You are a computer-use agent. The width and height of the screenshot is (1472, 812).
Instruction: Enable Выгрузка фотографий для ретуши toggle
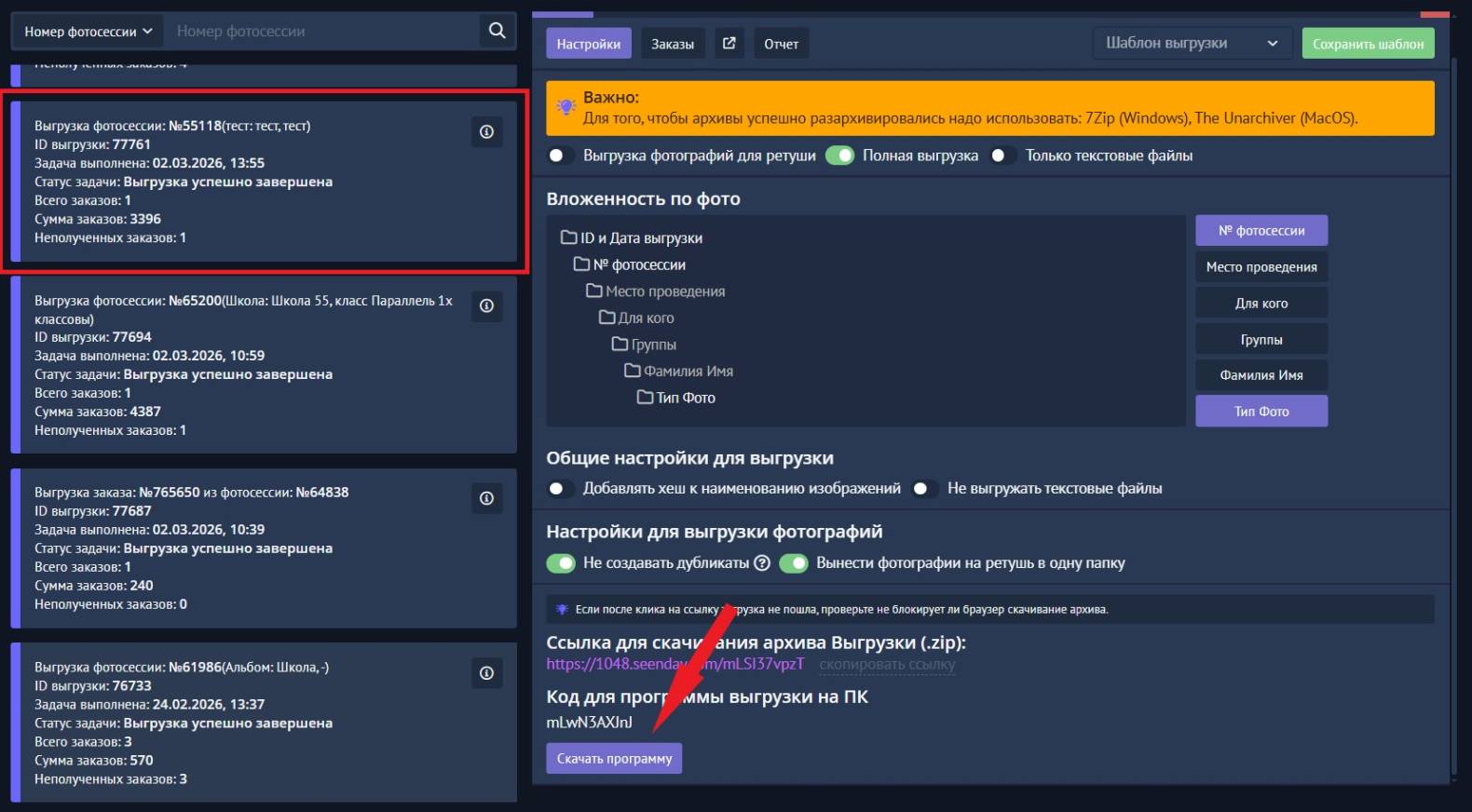[560, 156]
